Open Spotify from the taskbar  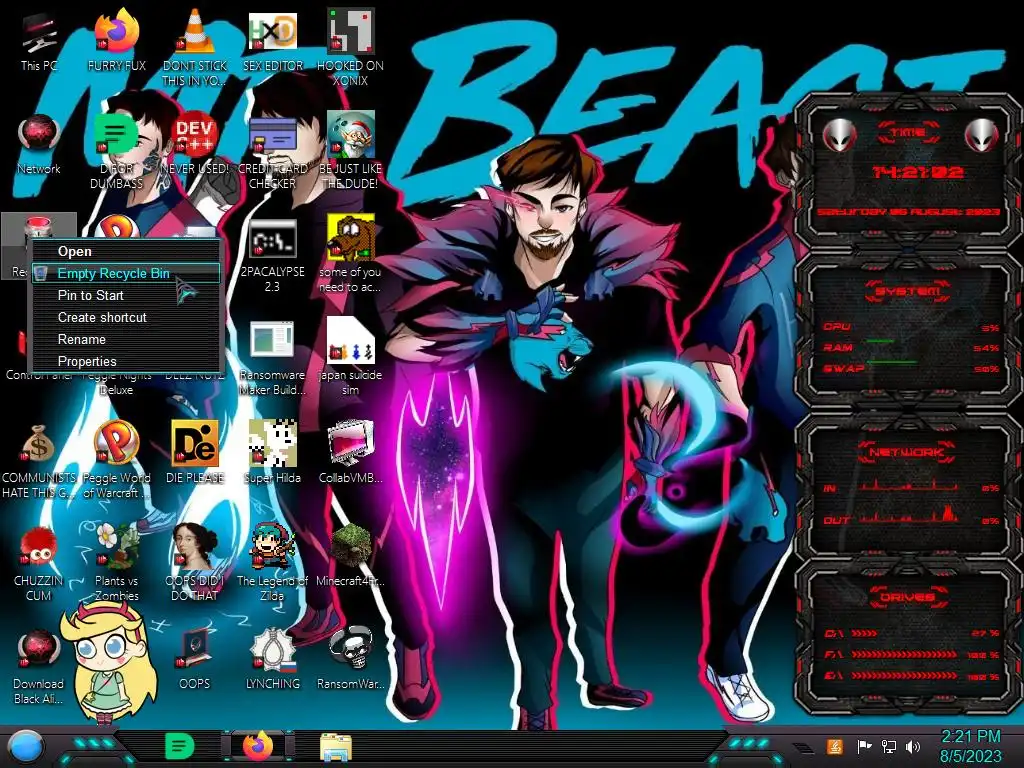point(180,746)
